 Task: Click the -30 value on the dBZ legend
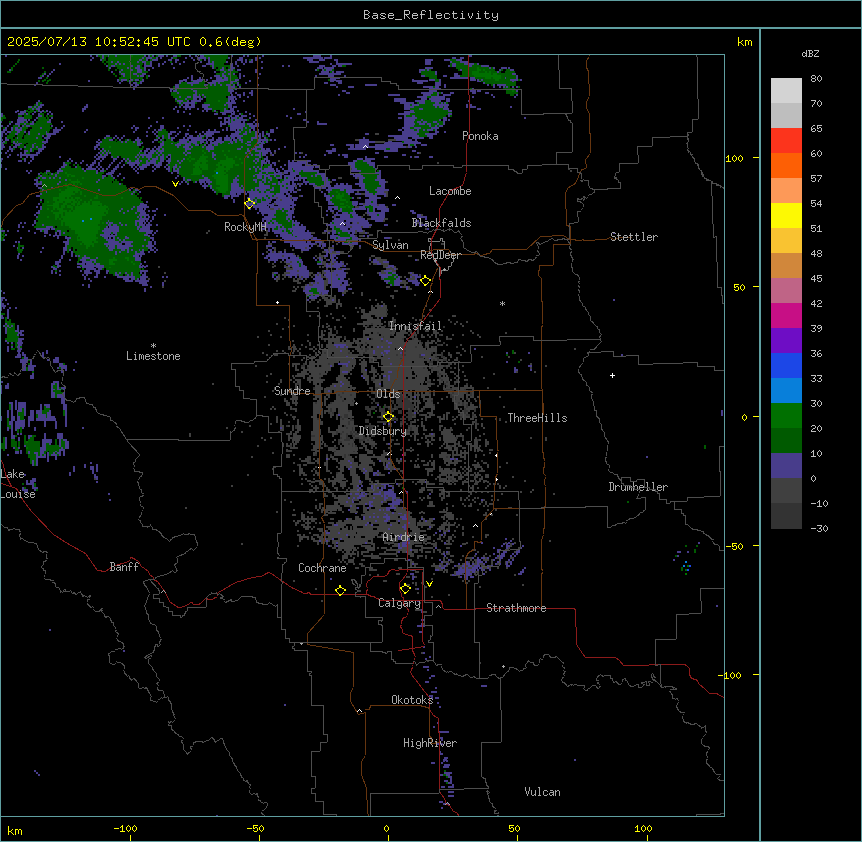pyautogui.click(x=819, y=529)
